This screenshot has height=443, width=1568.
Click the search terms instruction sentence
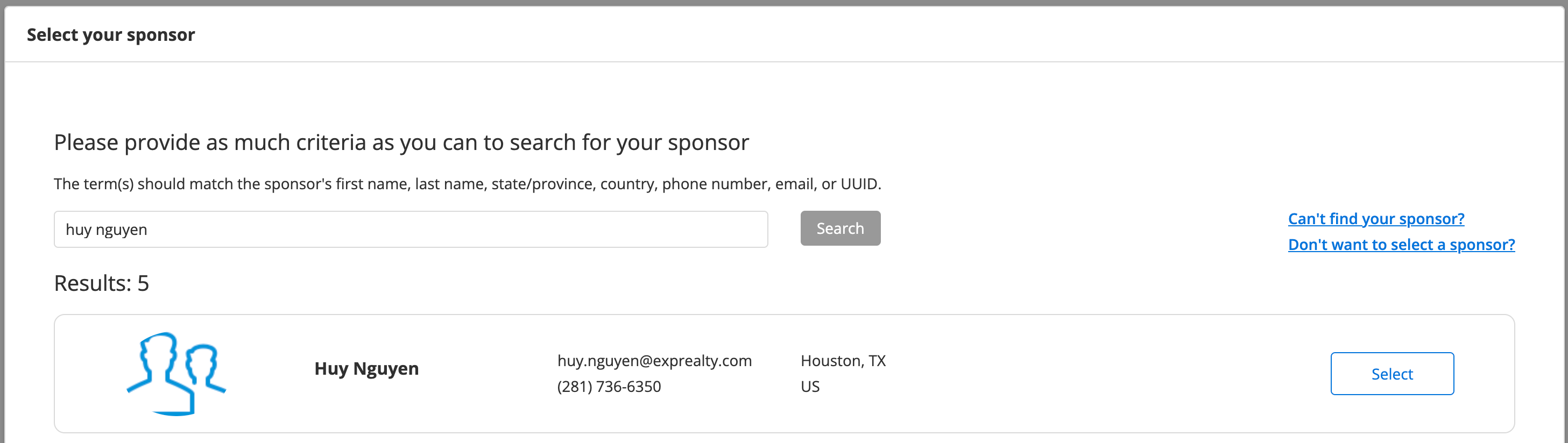pos(468,184)
